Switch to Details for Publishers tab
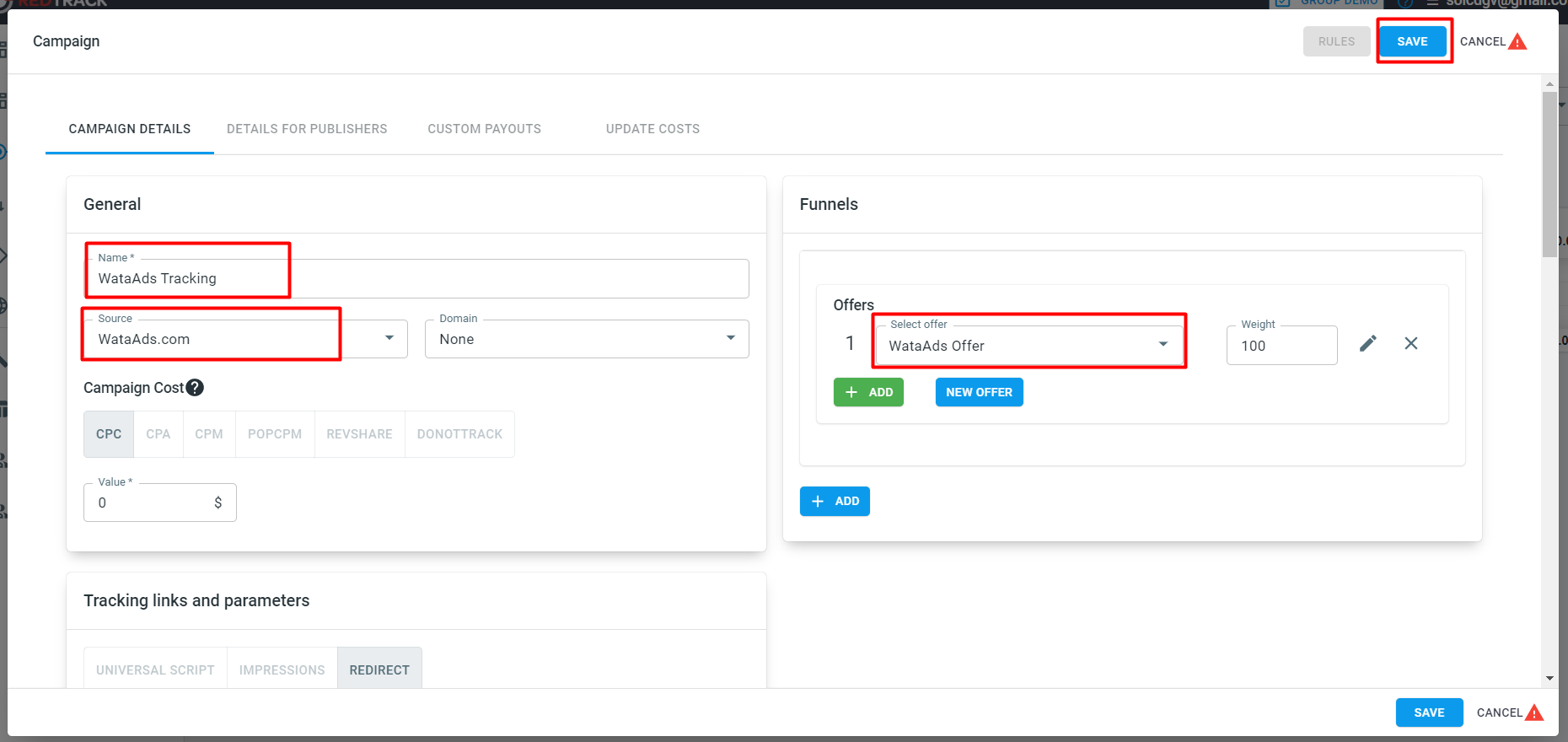Viewport: 1568px width, 742px height. coord(307,129)
